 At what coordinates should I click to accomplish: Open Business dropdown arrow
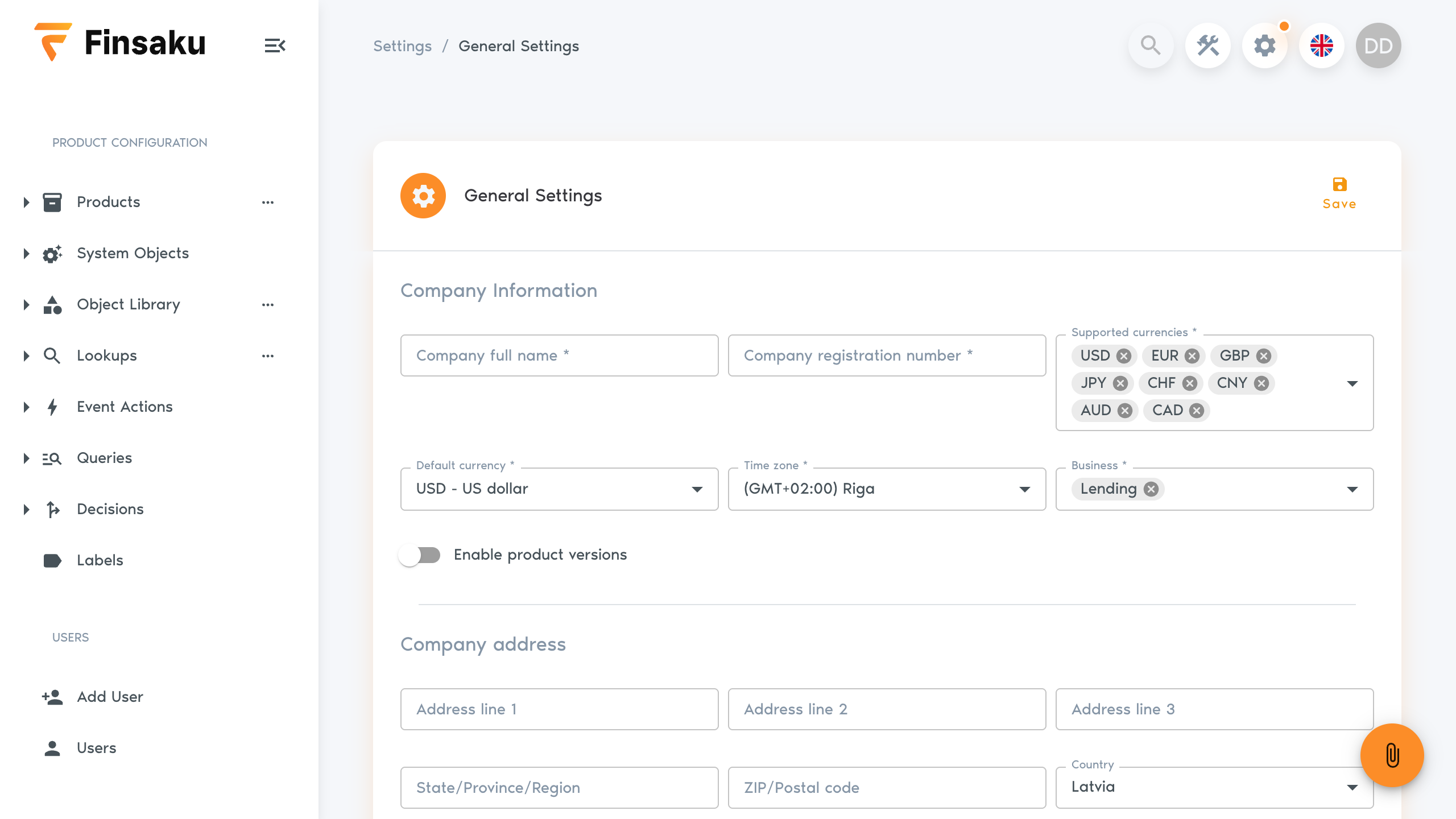point(1352,489)
